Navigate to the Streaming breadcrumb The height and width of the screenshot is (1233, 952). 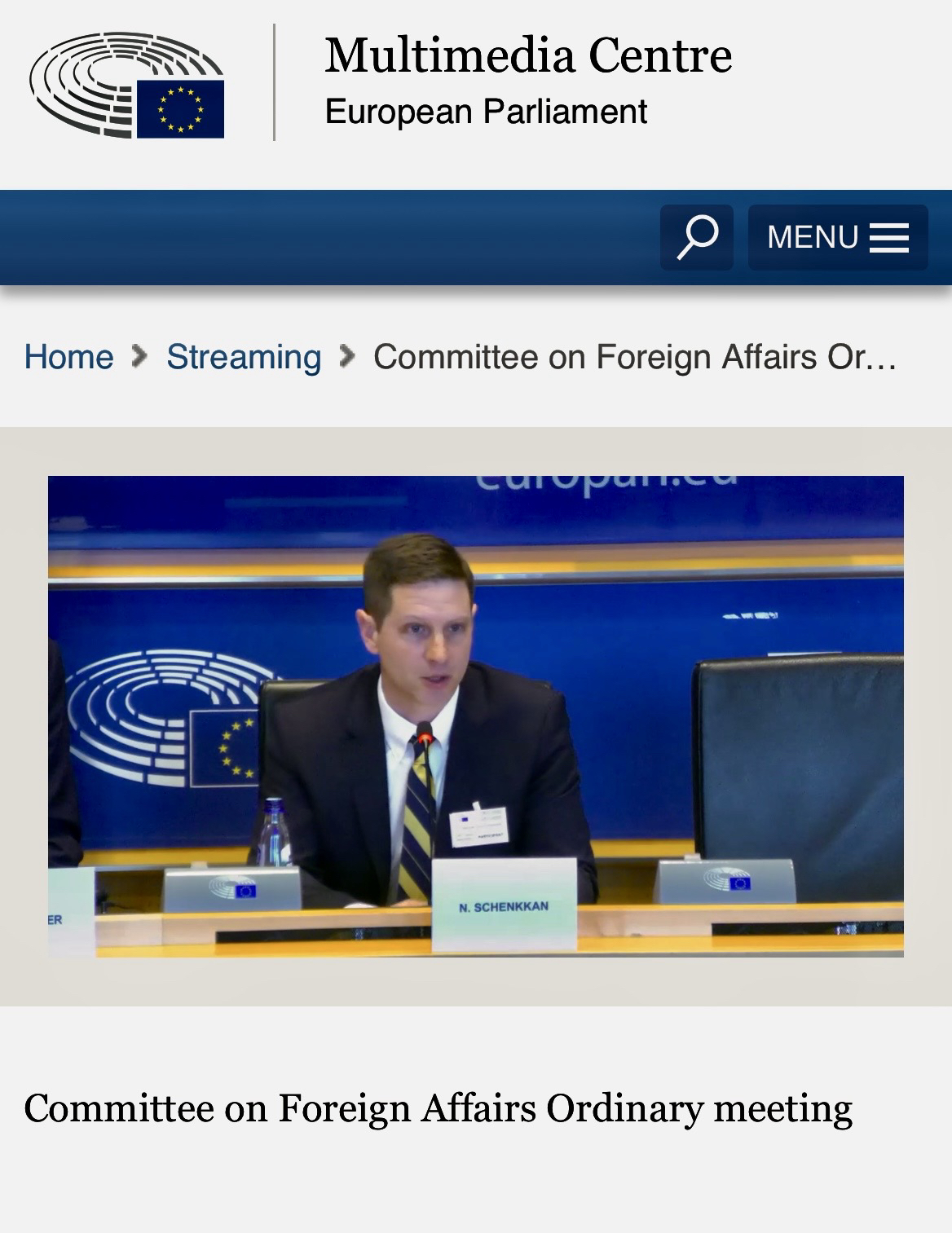pos(244,357)
